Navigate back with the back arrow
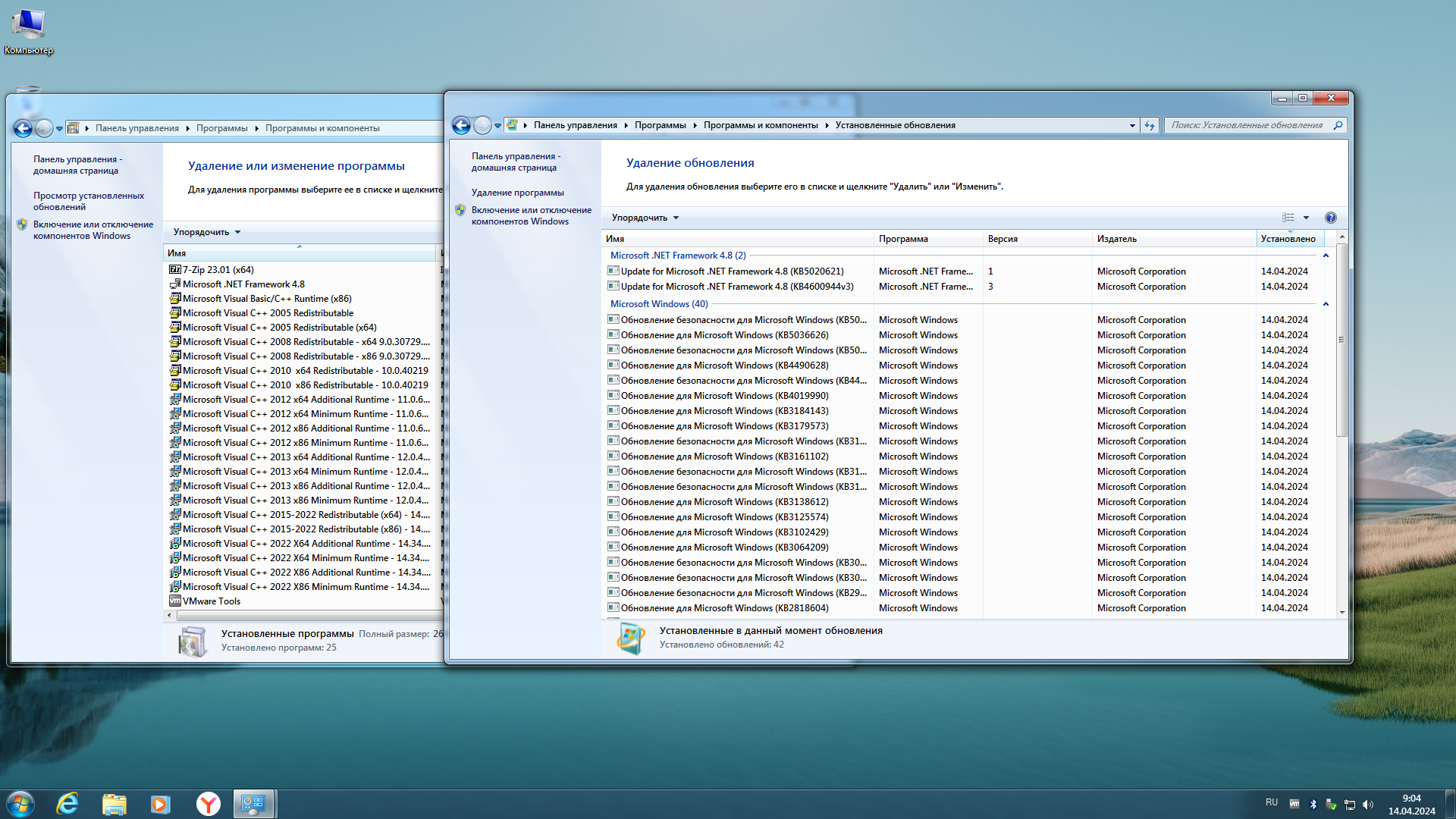The width and height of the screenshot is (1456, 819). point(461,126)
